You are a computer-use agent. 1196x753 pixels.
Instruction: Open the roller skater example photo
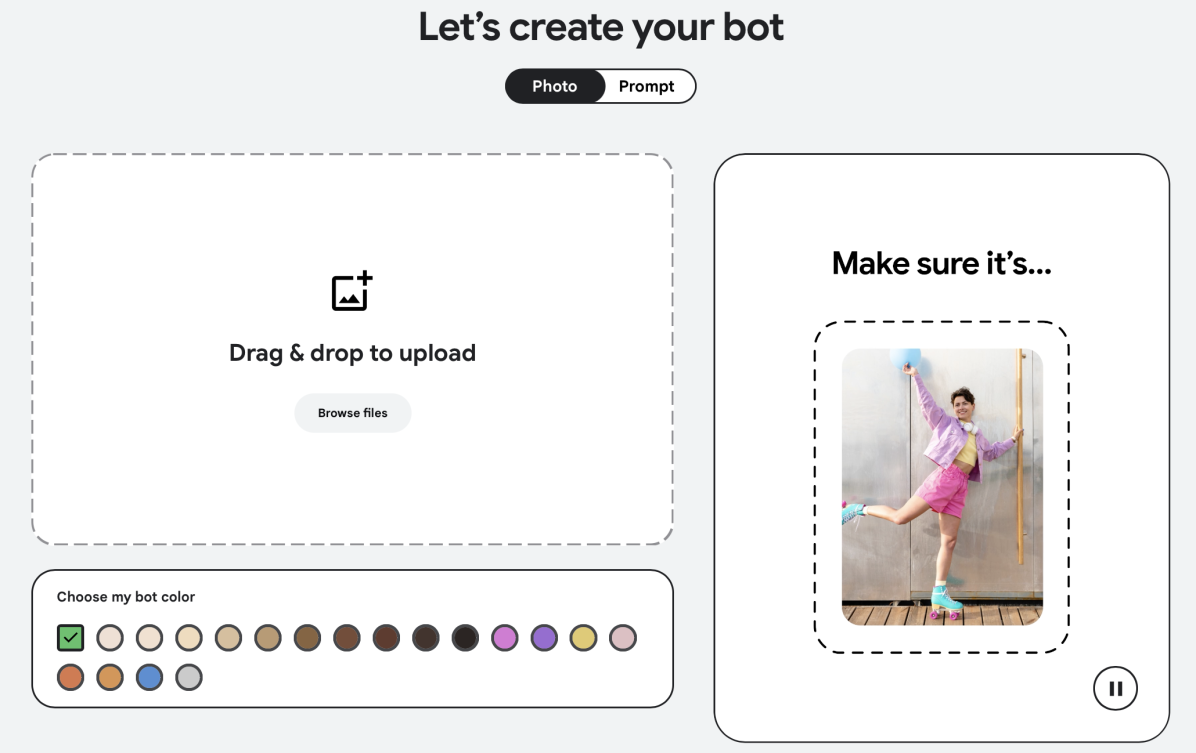pos(942,487)
